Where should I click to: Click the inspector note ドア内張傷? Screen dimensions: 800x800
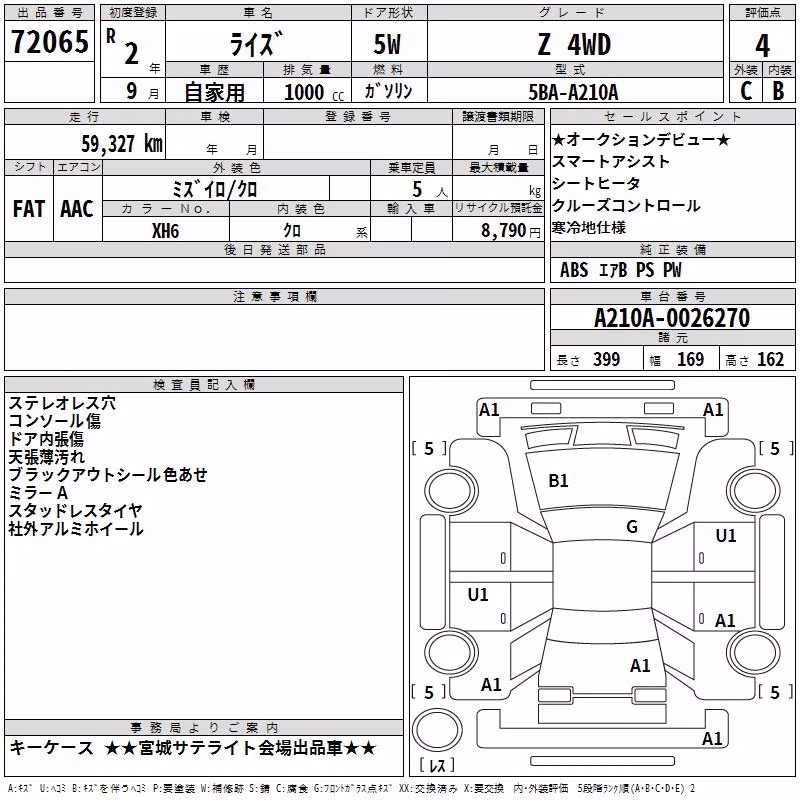(x=46, y=439)
